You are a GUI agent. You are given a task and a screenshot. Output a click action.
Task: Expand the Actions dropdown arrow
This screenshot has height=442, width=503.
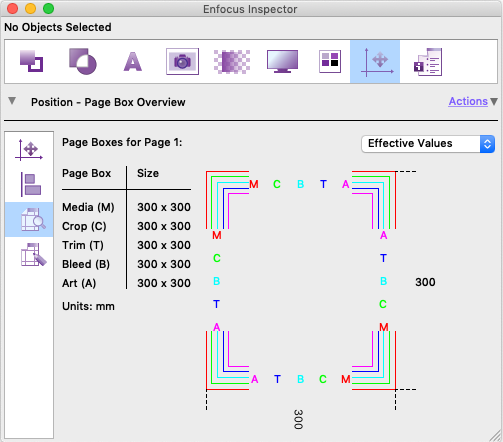click(x=494, y=101)
